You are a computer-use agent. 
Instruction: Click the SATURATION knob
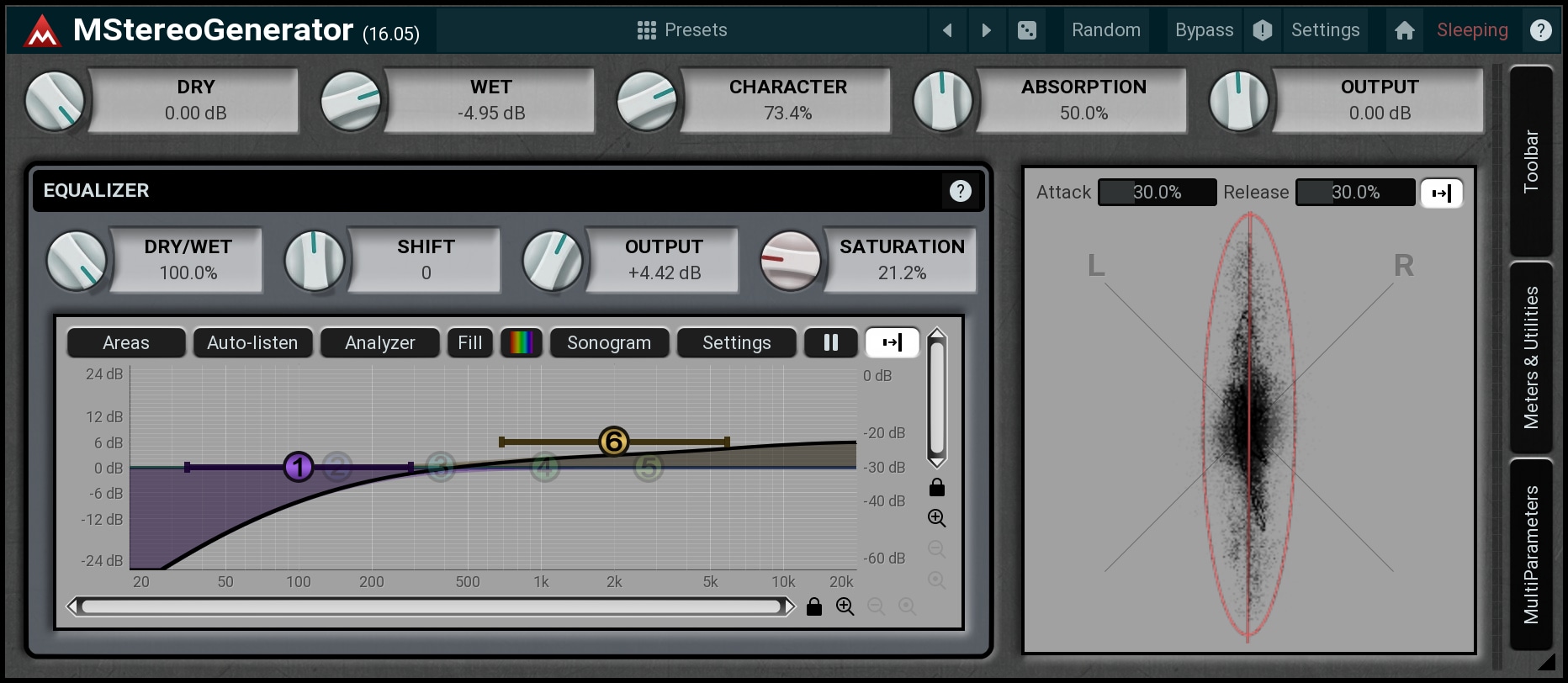pos(791,261)
